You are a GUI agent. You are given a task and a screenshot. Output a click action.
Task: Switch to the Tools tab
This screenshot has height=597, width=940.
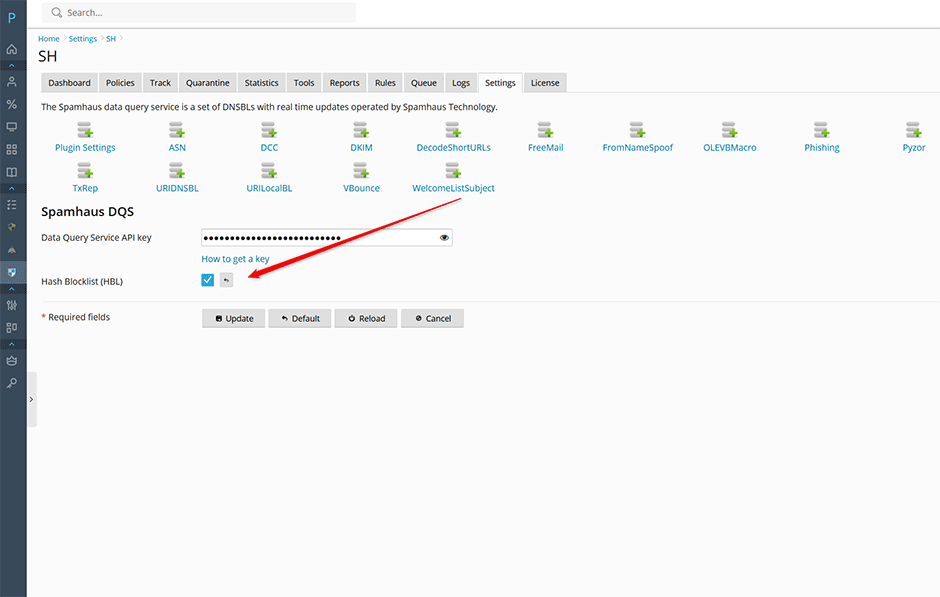(304, 83)
